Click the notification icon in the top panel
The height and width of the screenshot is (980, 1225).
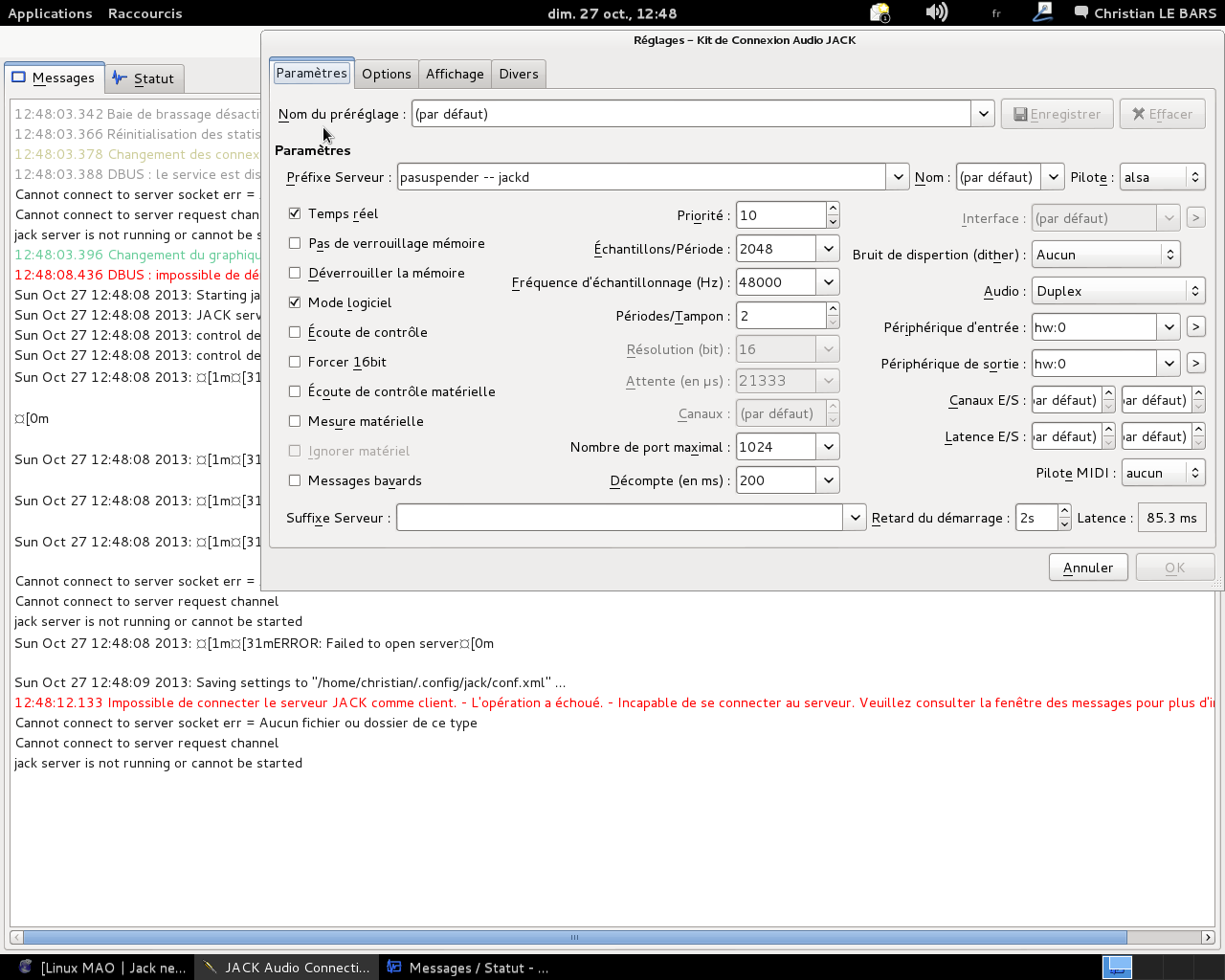[880, 12]
